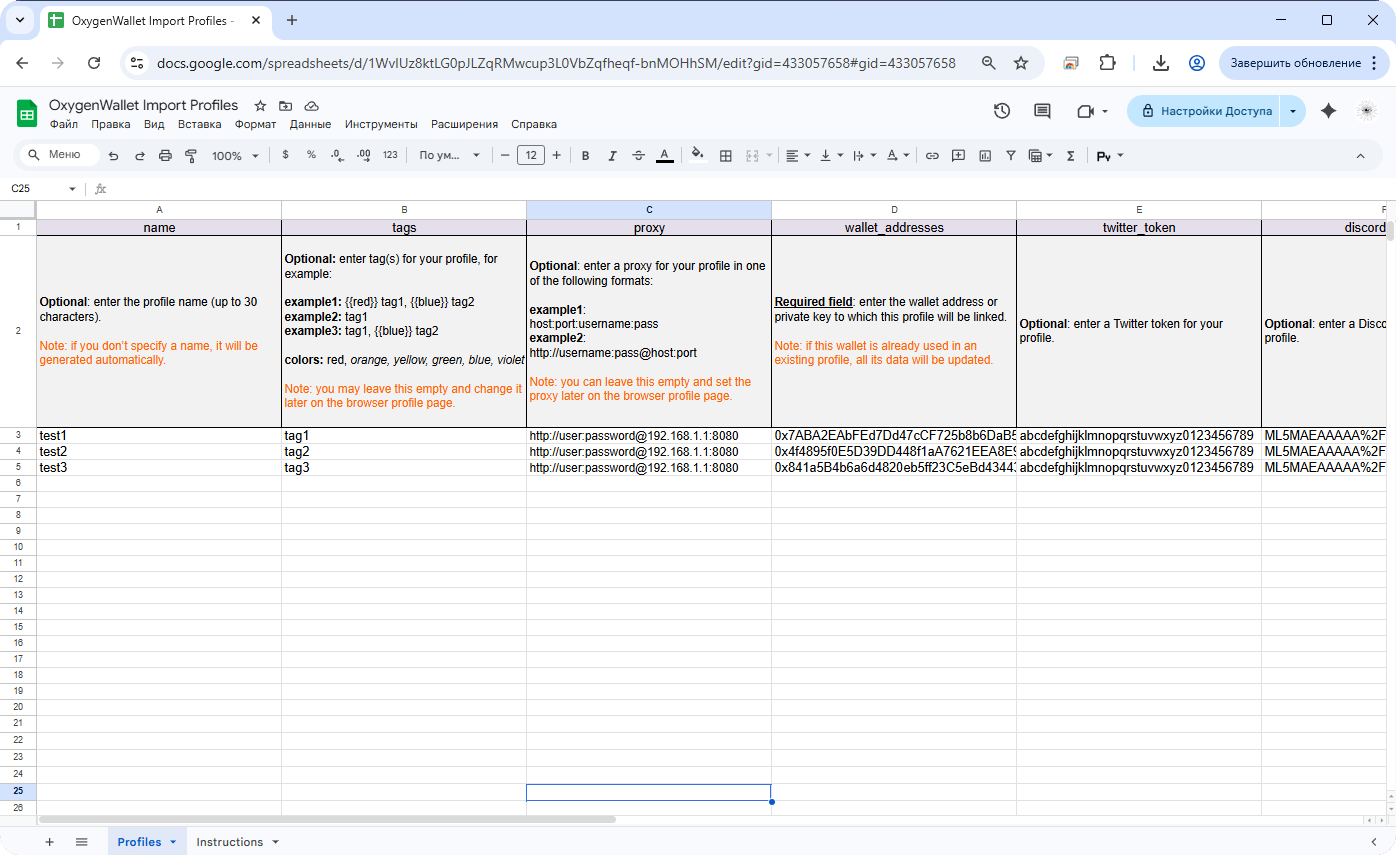Open the cell borders tool

[726, 156]
